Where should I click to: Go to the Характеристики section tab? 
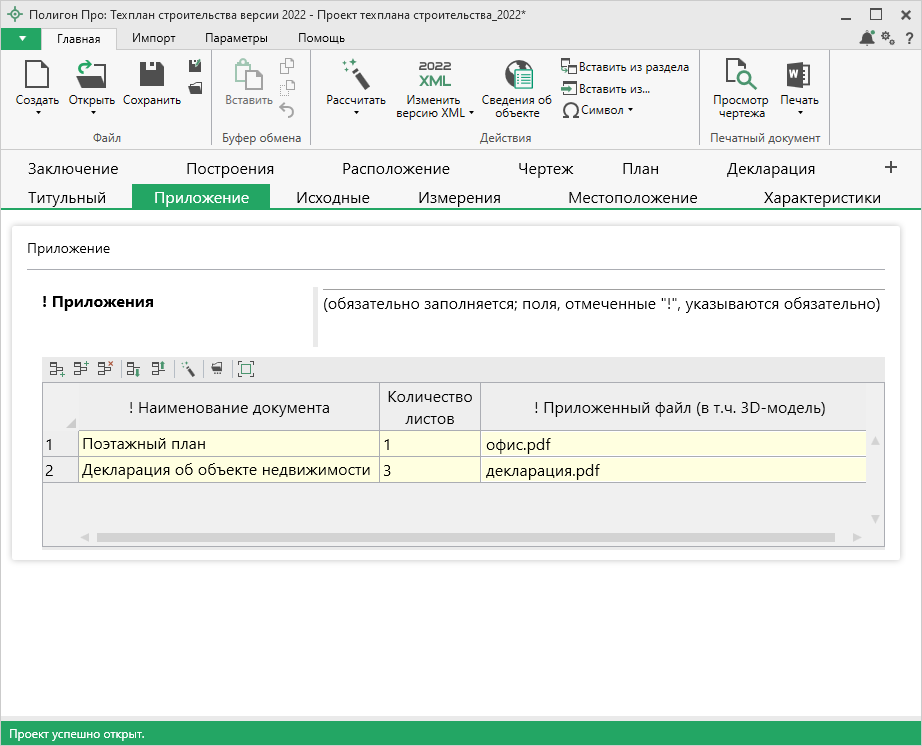(821, 197)
